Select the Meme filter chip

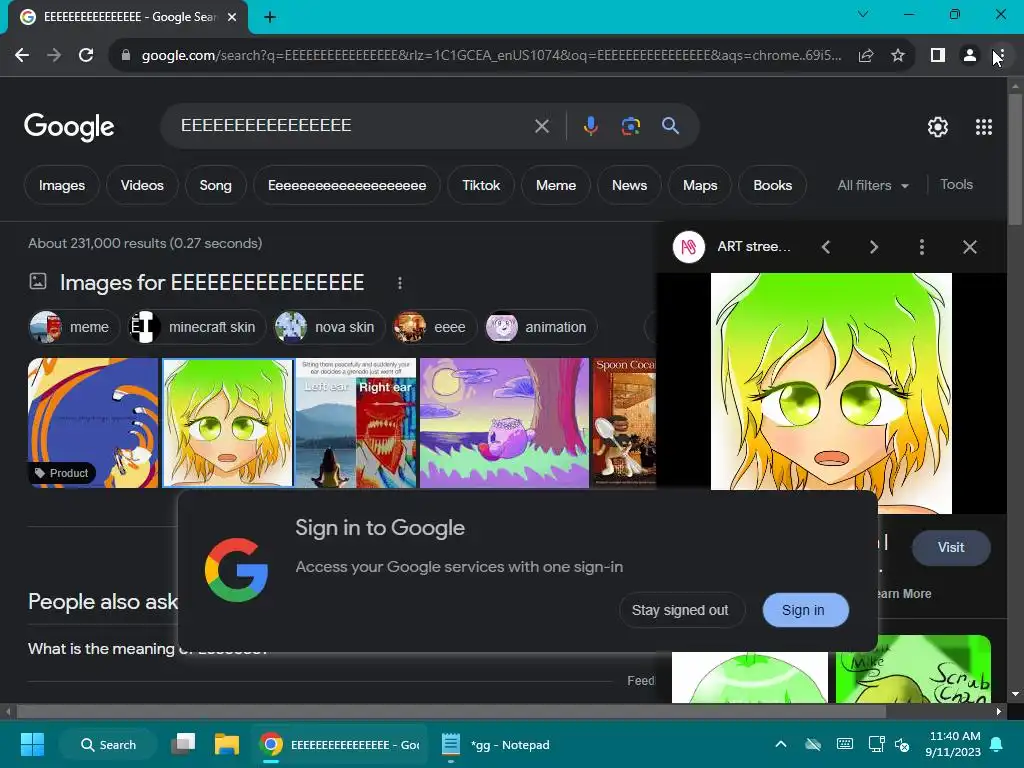(x=556, y=185)
